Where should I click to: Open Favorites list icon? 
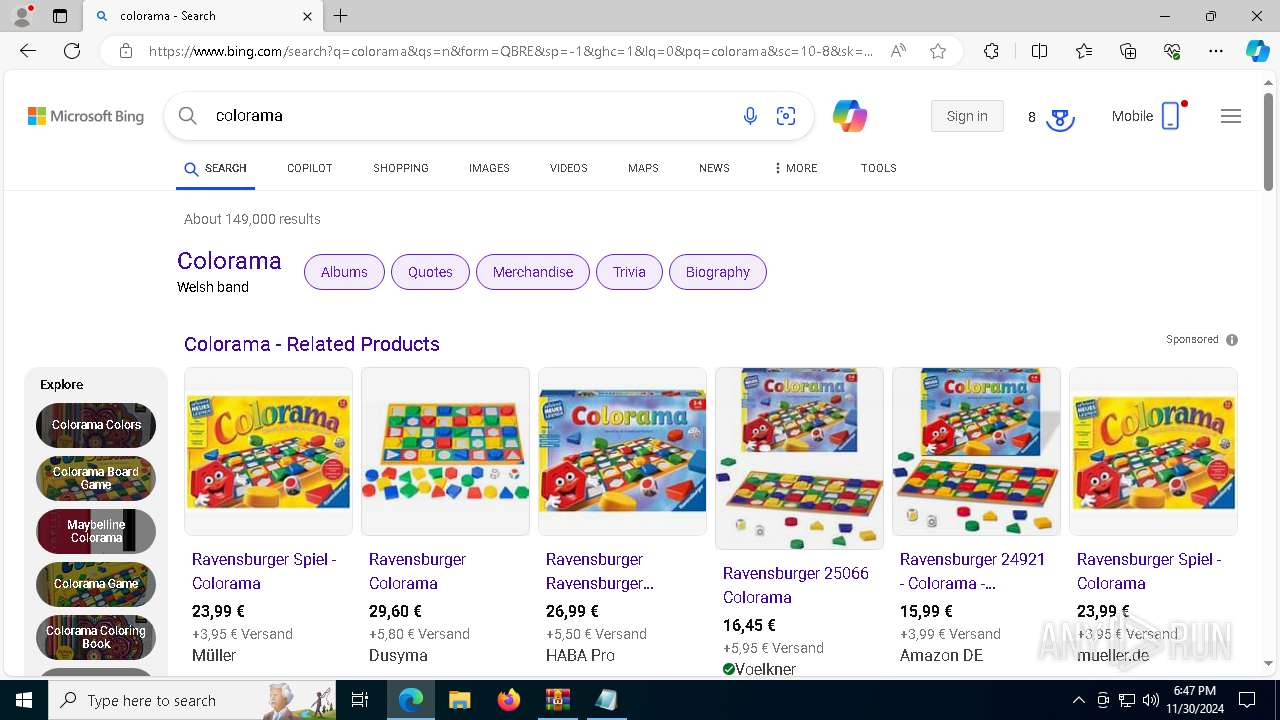(x=1084, y=51)
